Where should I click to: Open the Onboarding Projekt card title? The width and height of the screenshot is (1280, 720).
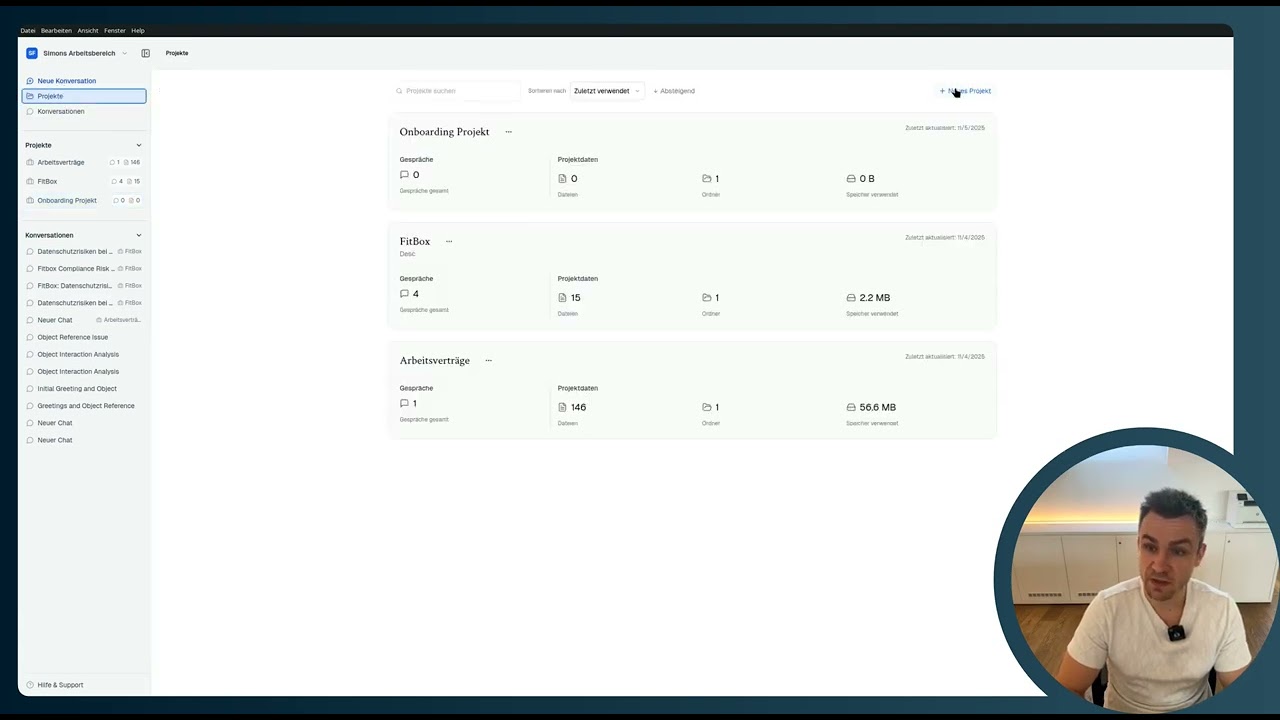pyautogui.click(x=444, y=132)
